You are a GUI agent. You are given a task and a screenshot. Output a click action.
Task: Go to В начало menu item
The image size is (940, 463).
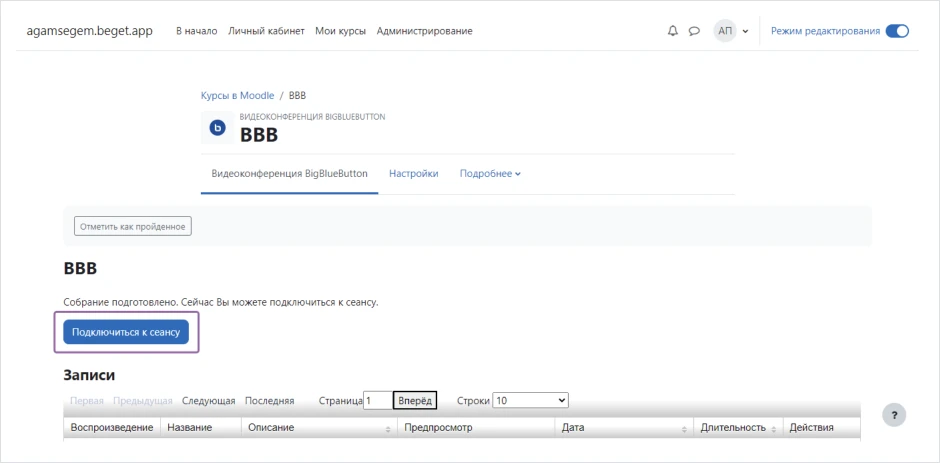pos(197,31)
